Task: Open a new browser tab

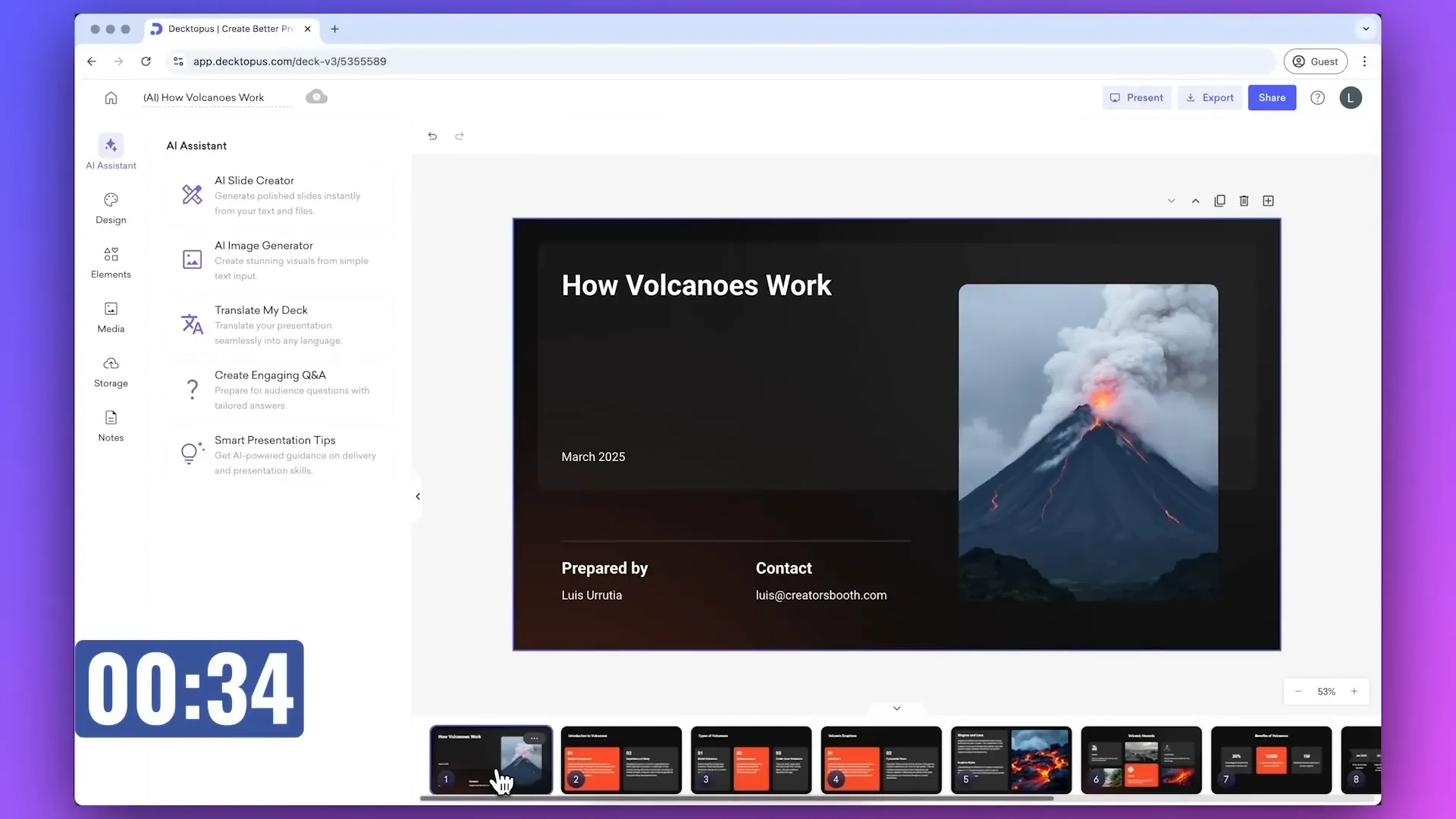Action: click(x=334, y=29)
